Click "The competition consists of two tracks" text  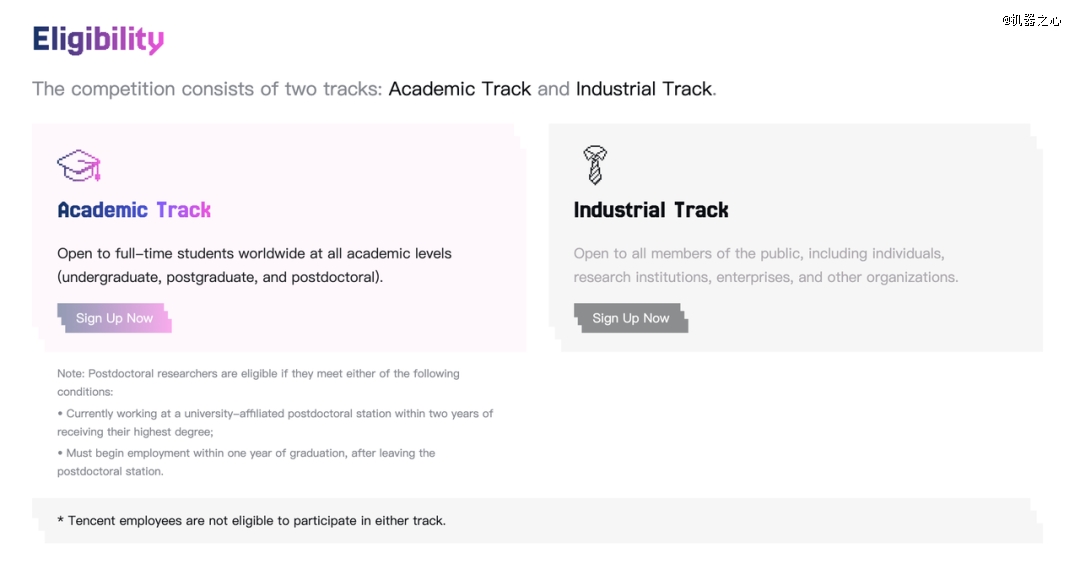pyautogui.click(x=207, y=89)
